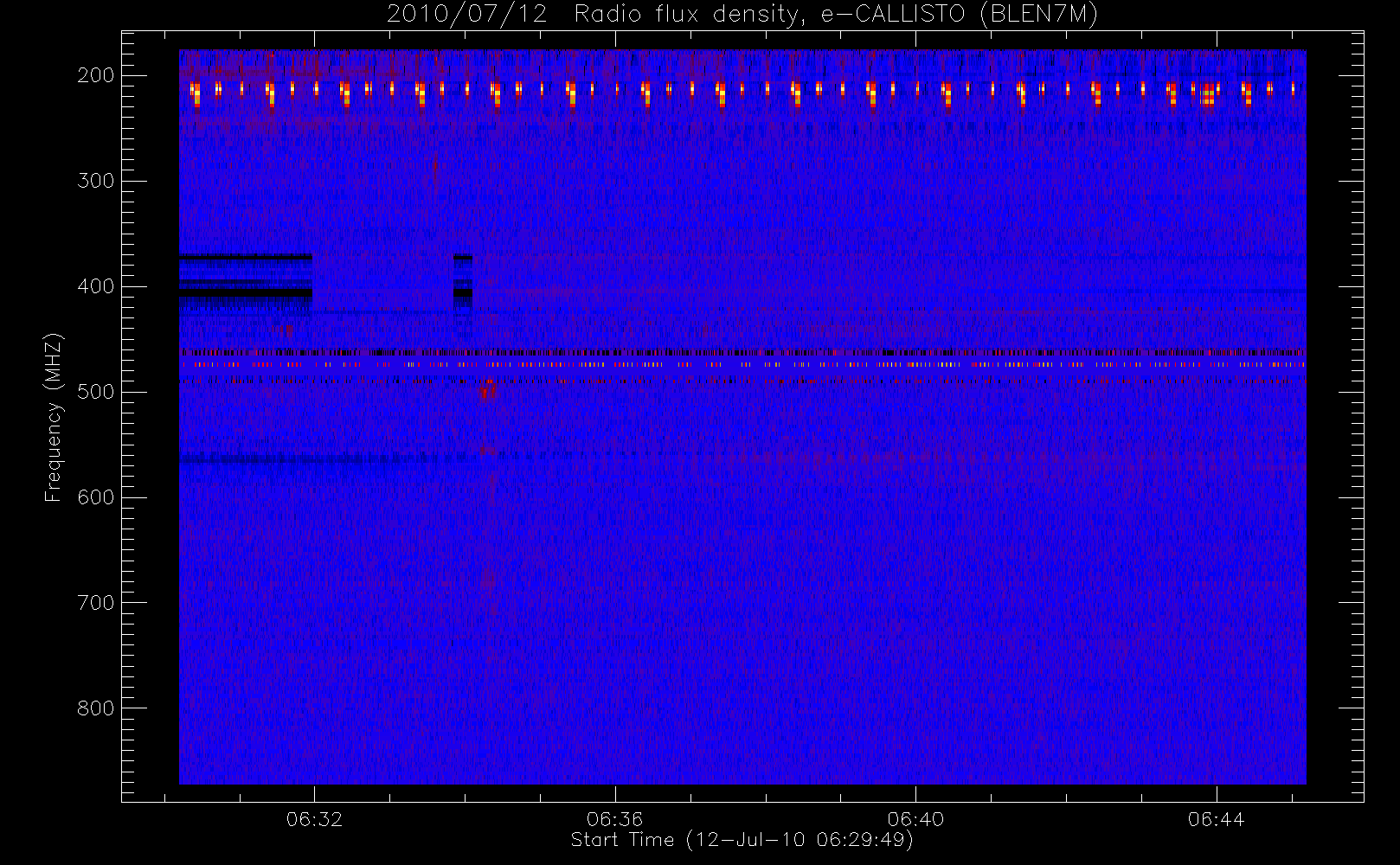
Task: Click the 06:40 time tick label
Action: [915, 819]
